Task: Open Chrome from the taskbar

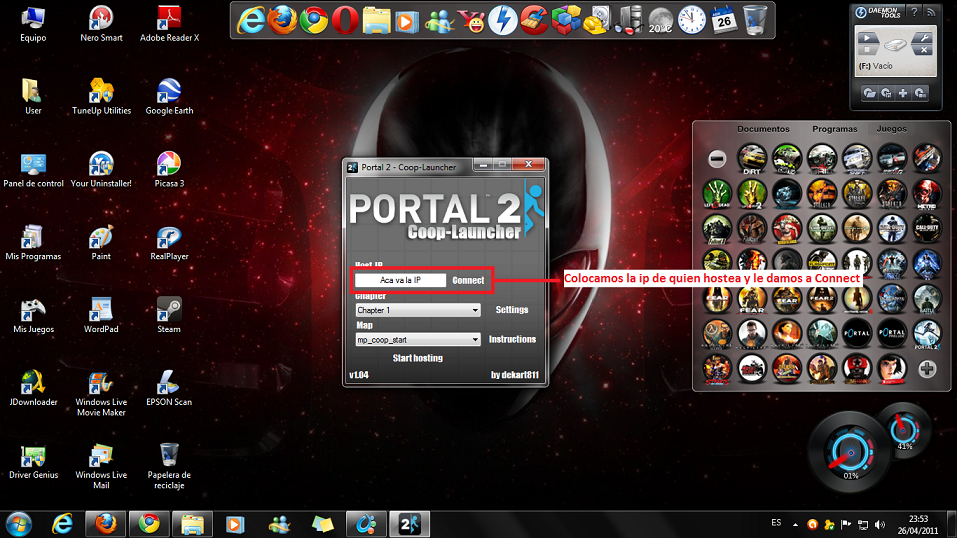Action: click(149, 524)
